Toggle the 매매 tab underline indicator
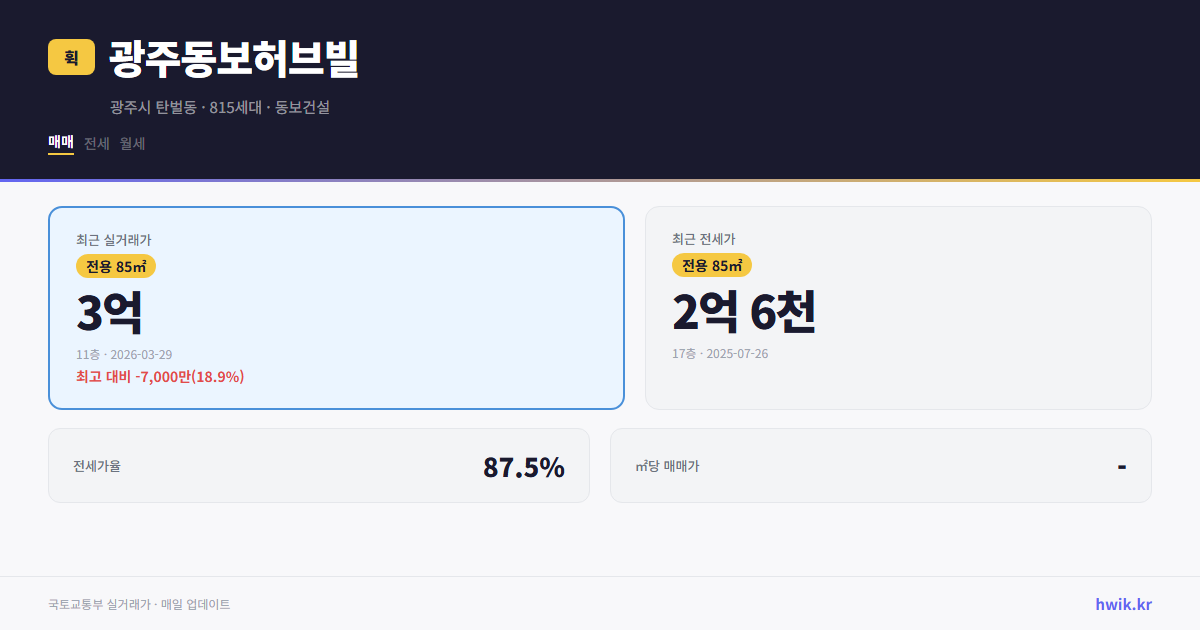 coord(61,154)
